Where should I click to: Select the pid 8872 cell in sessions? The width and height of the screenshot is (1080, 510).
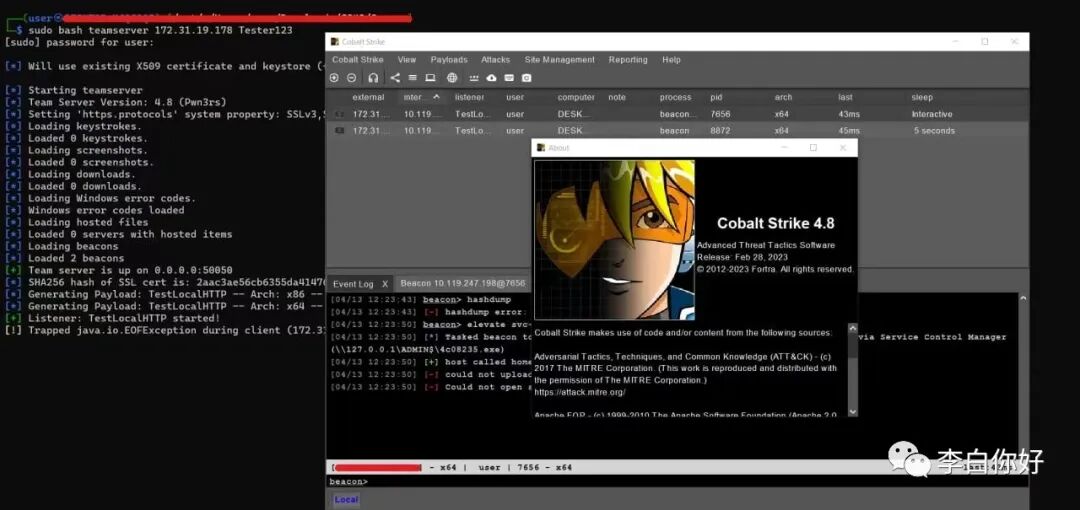[x=720, y=130]
